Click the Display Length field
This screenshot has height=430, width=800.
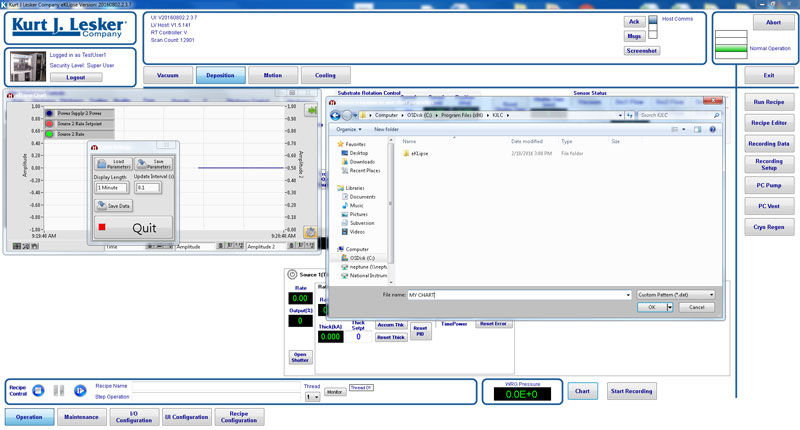[x=111, y=188]
